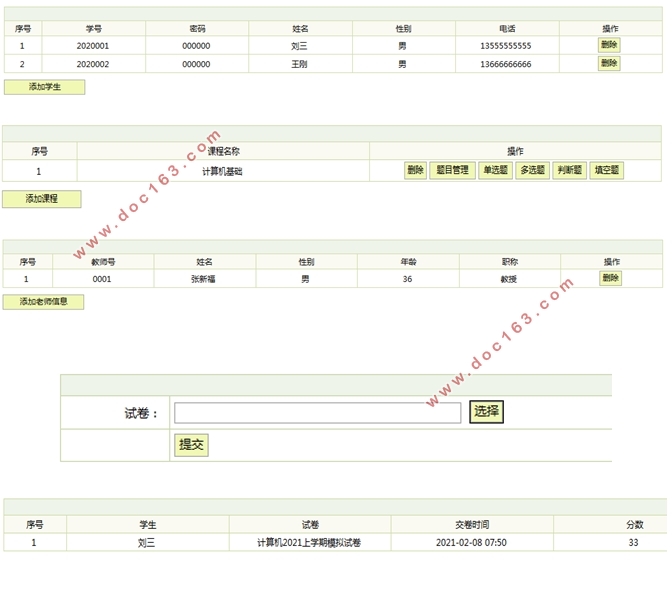Click teacher name 张新福

point(203,279)
